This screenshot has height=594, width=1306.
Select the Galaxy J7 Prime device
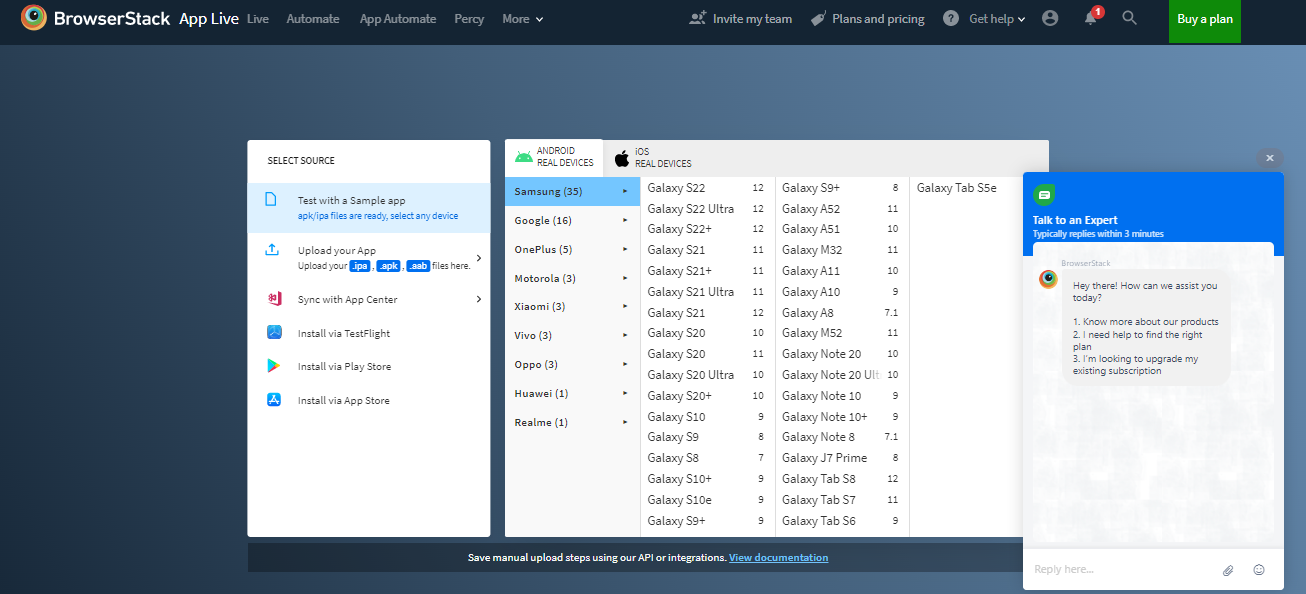point(842,458)
